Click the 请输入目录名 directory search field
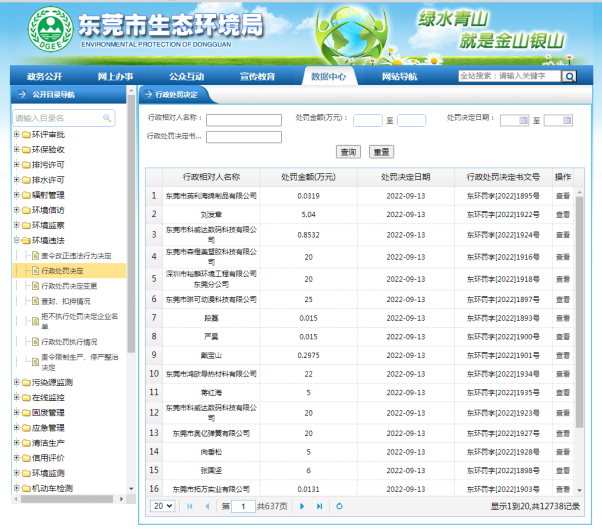Screen dimensions: 602x529 click(x=64, y=118)
